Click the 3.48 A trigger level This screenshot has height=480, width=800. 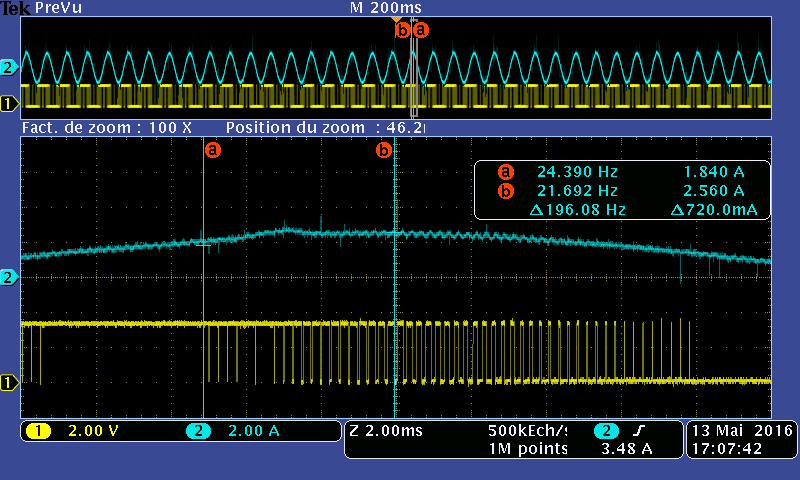click(627, 449)
